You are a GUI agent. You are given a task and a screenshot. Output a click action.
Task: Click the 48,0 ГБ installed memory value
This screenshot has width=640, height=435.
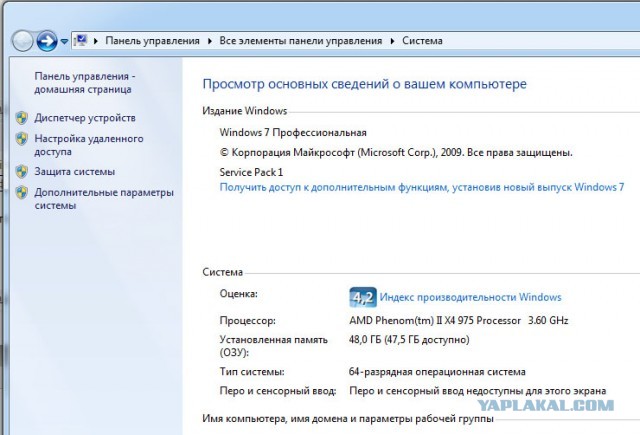click(409, 340)
